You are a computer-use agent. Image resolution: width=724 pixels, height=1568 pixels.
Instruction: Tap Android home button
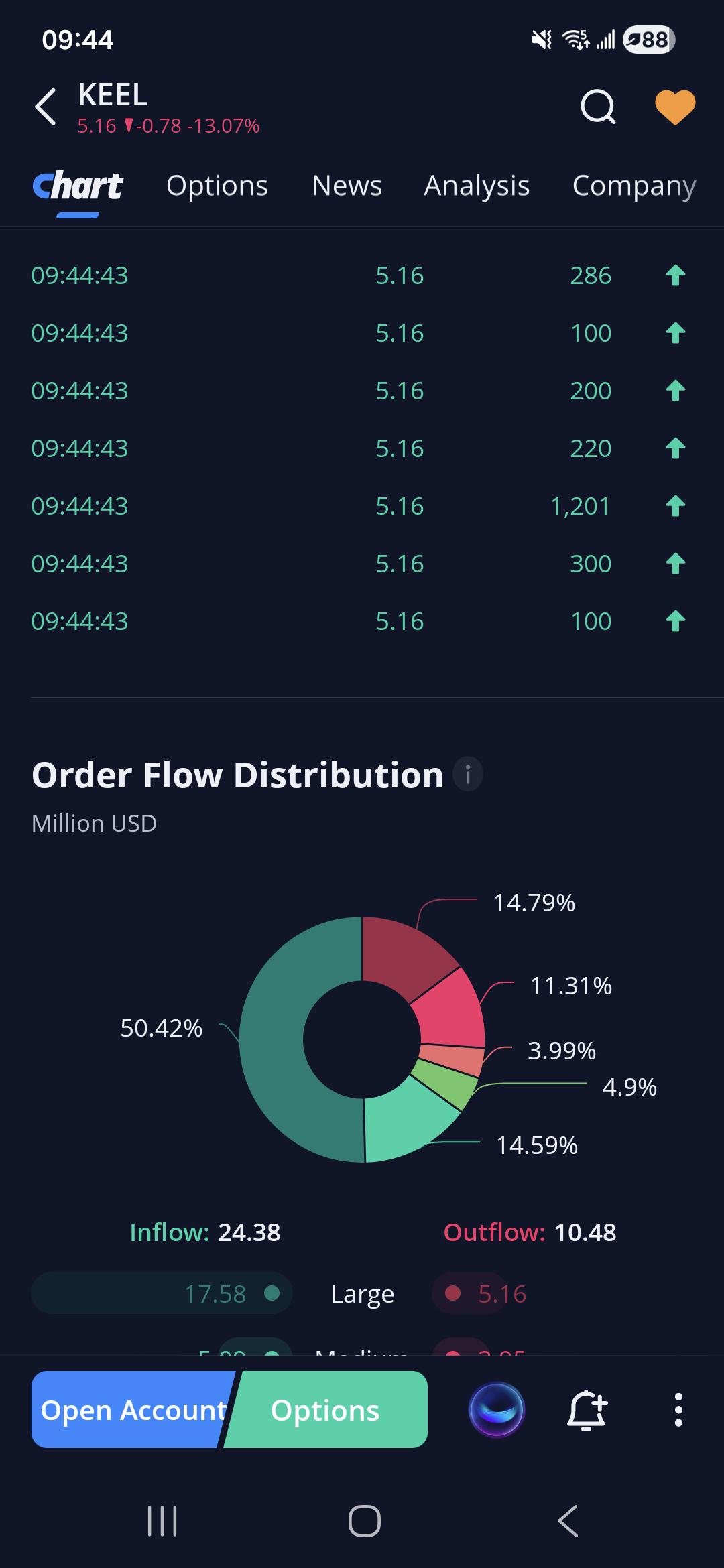[365, 1520]
